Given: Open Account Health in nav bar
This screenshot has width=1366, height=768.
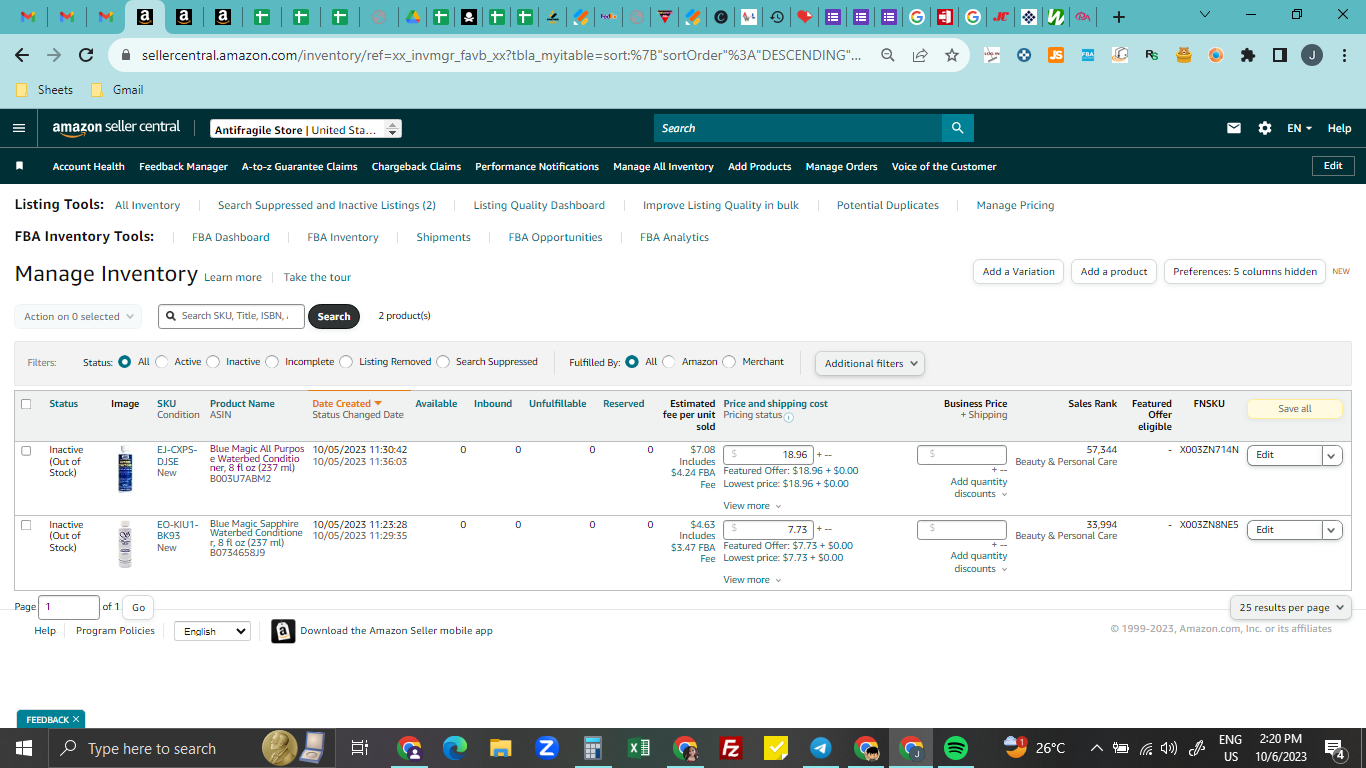Looking at the screenshot, I should pyautogui.click(x=89, y=166).
